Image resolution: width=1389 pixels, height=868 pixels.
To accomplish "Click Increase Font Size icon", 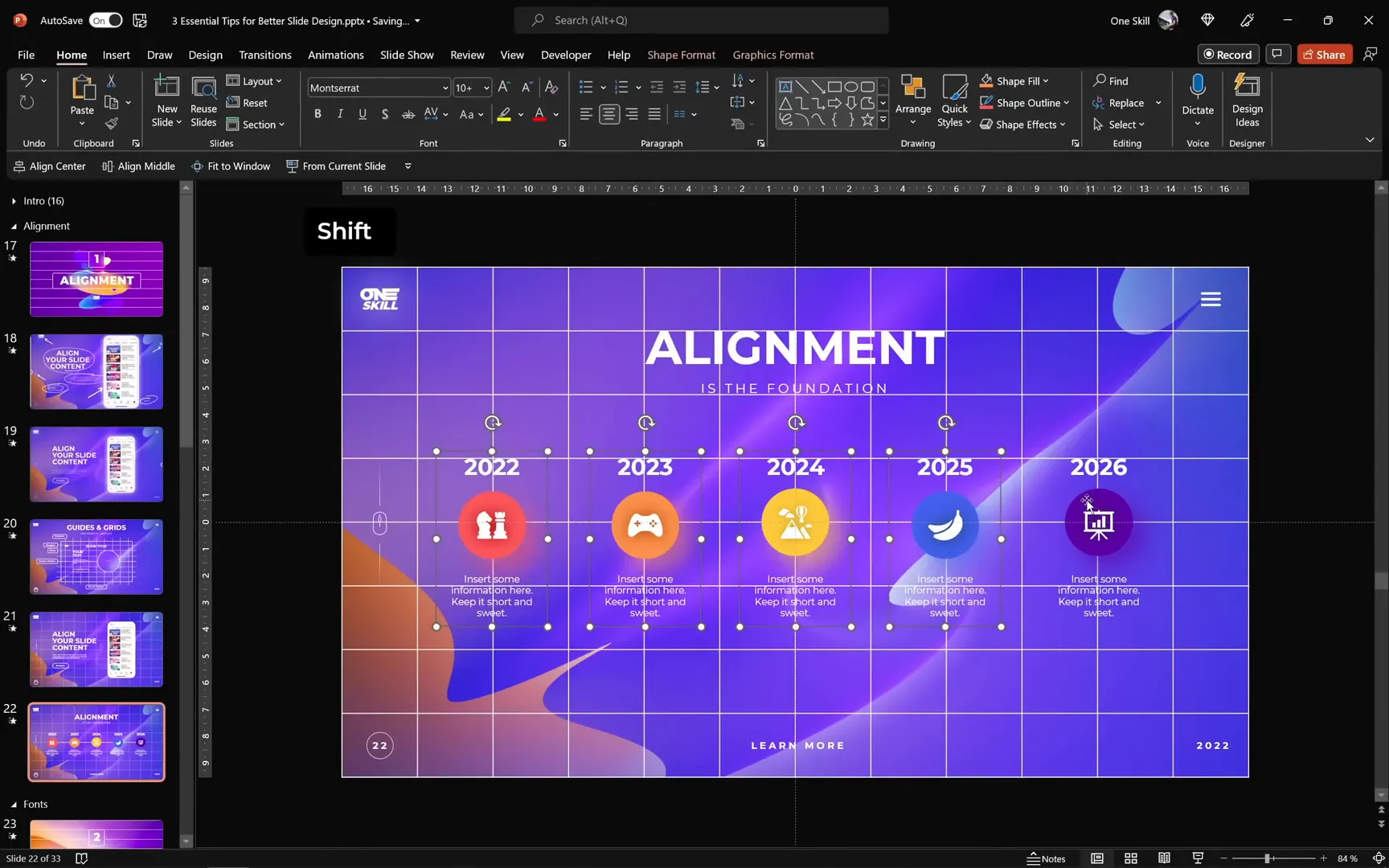I will click(x=504, y=87).
